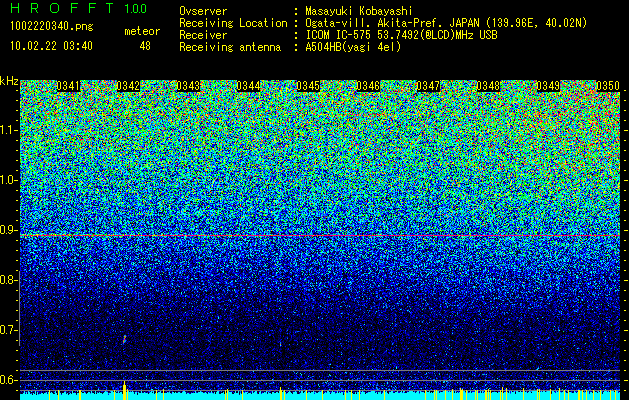This screenshot has width=629, height=400.
Task: Select observer name Masayuki Kobayashi
Action: [359, 11]
